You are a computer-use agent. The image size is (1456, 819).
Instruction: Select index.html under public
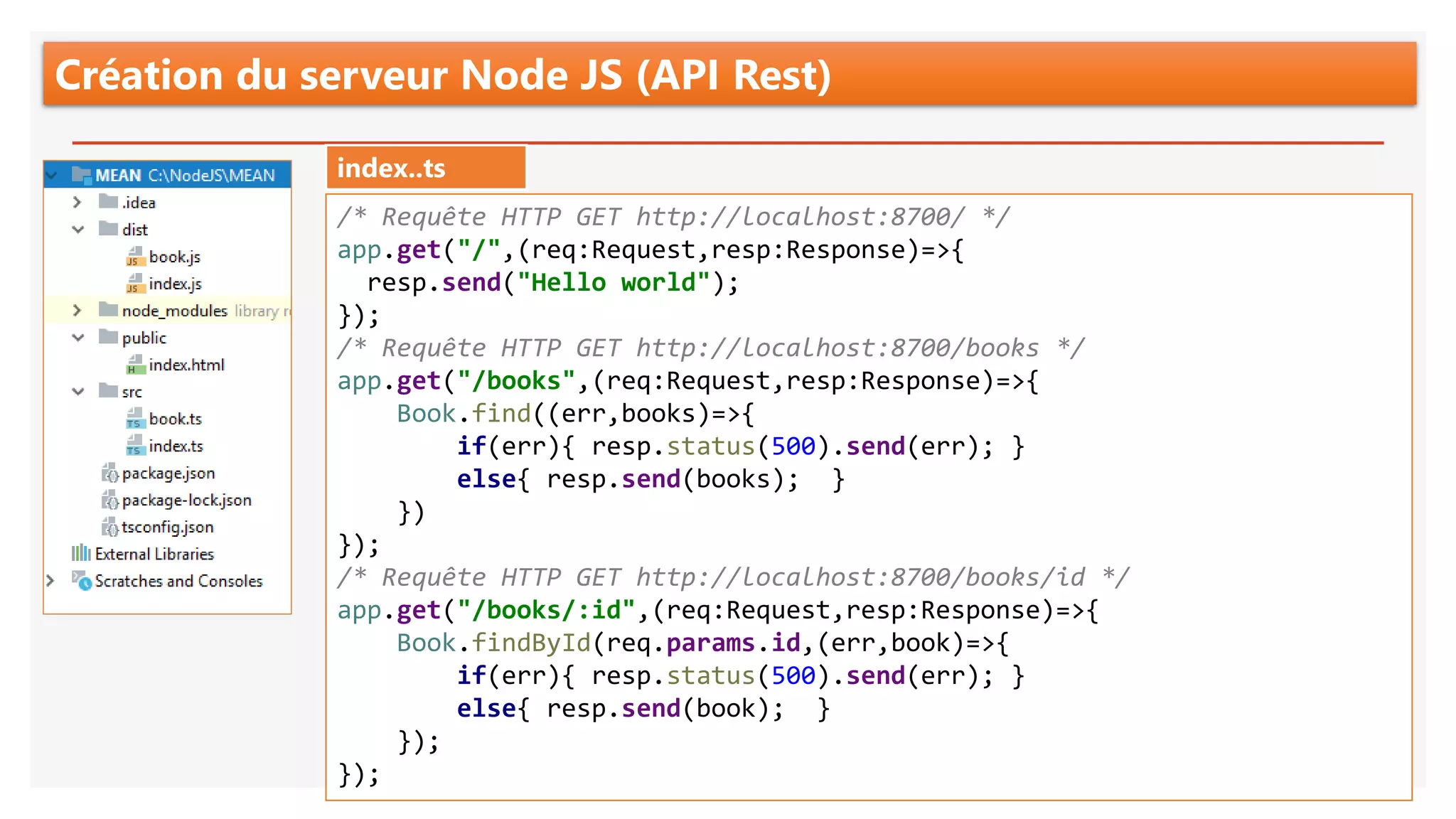[x=187, y=365]
